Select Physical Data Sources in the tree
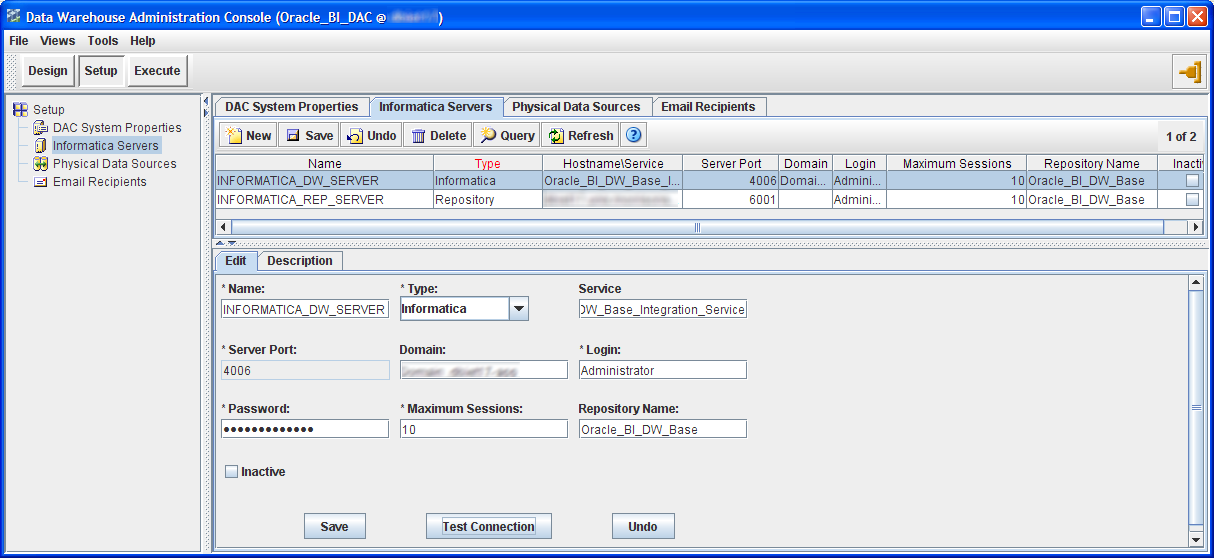The width and height of the screenshot is (1214, 558). (114, 164)
